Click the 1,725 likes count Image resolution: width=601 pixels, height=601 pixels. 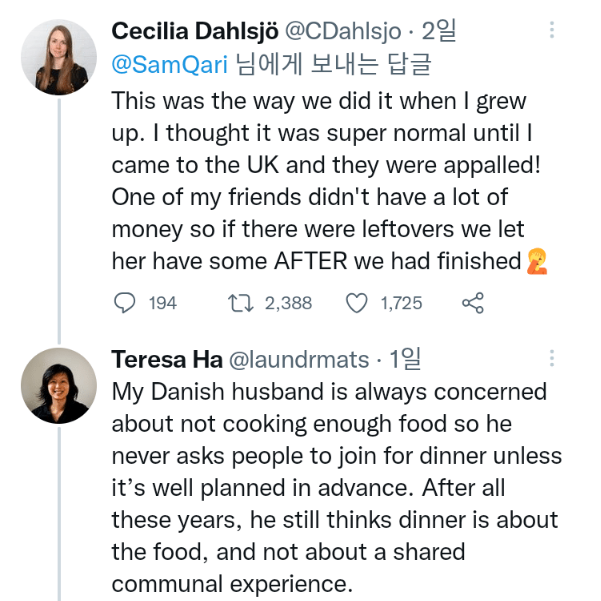click(x=401, y=303)
